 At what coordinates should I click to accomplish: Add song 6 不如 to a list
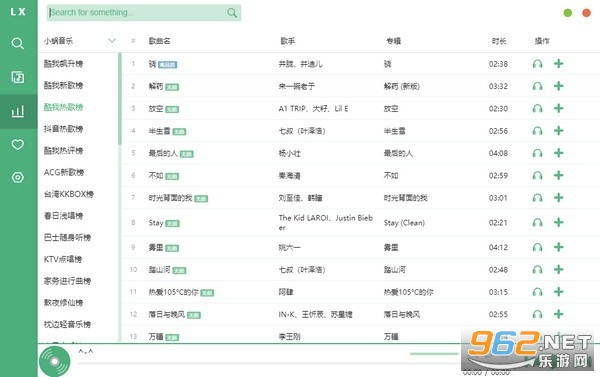point(559,175)
